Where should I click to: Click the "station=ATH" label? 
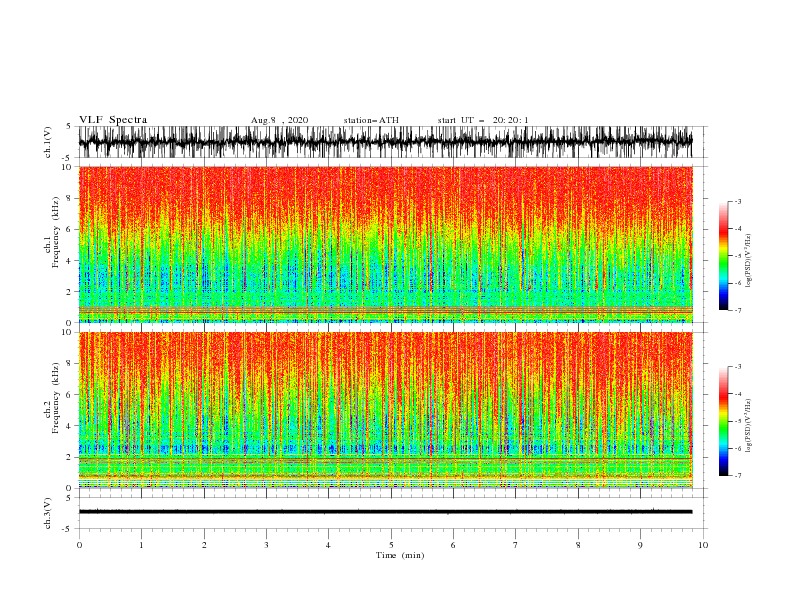click(x=371, y=120)
